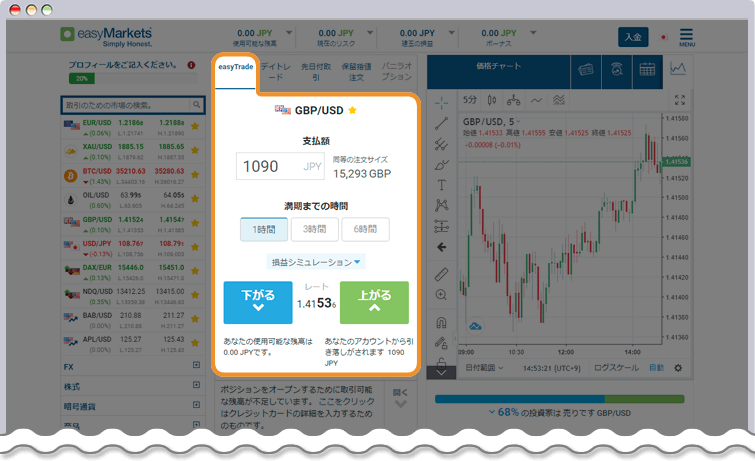Click the blue 下がる button
Image resolution: width=755 pixels, height=461 pixels.
pyautogui.click(x=258, y=303)
